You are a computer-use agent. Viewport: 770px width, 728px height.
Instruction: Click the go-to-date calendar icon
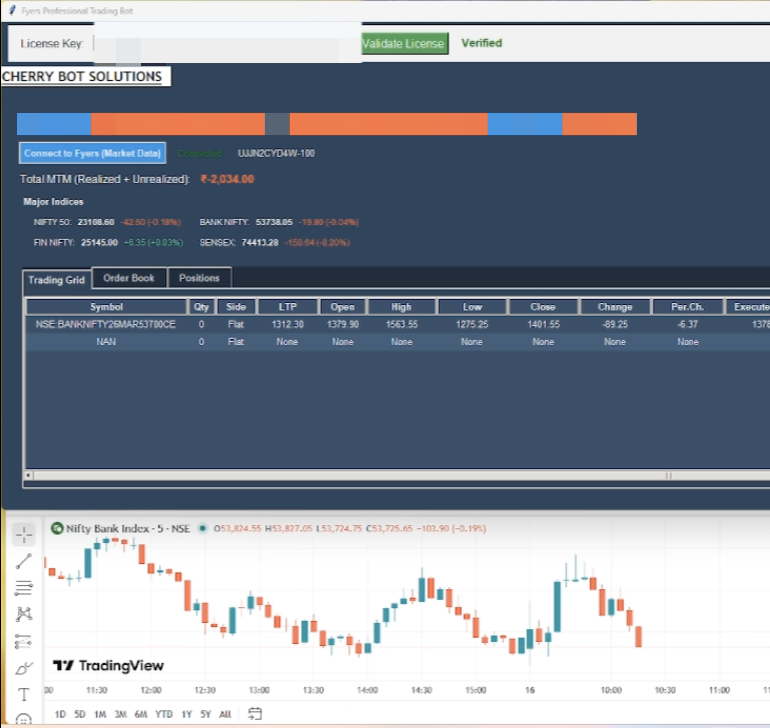[254, 714]
